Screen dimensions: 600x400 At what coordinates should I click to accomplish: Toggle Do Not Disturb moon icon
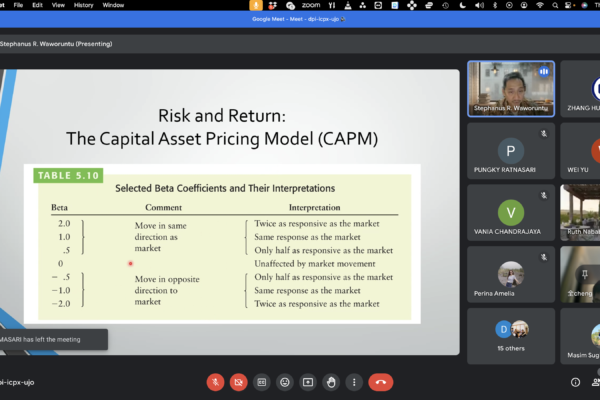[463, 5]
